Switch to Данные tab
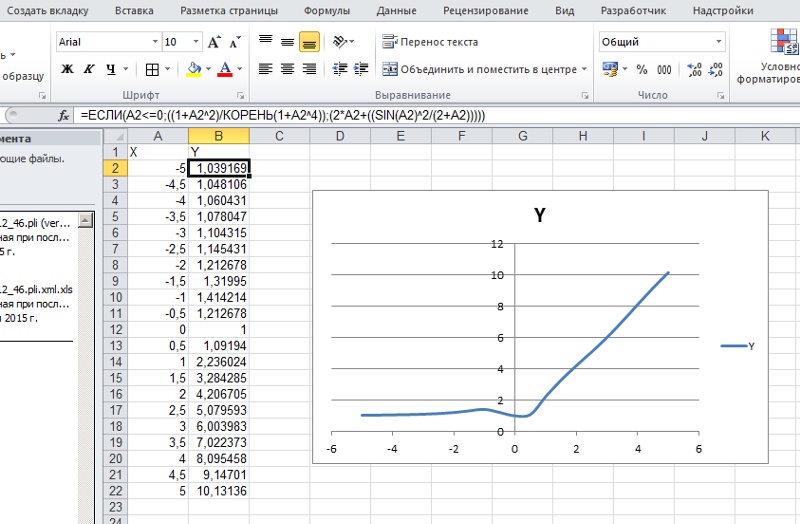This screenshot has height=524, width=800. coord(396,11)
